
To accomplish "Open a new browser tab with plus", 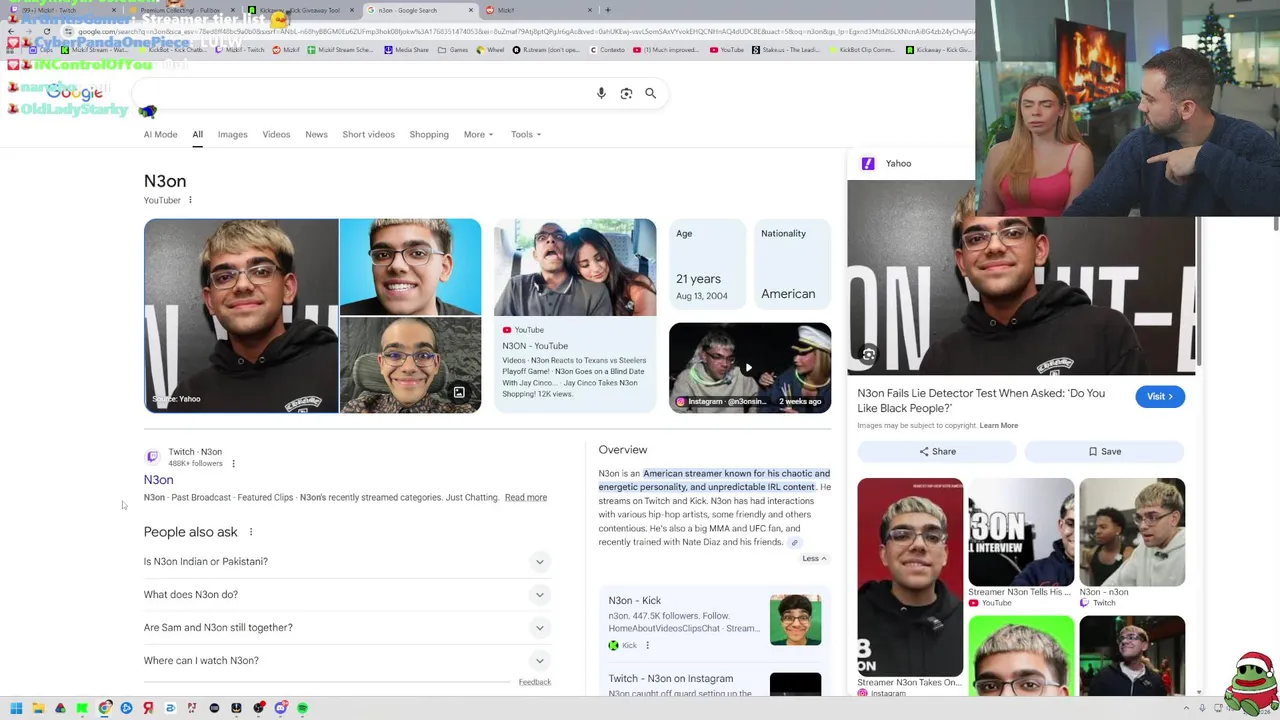I will point(607,10).
